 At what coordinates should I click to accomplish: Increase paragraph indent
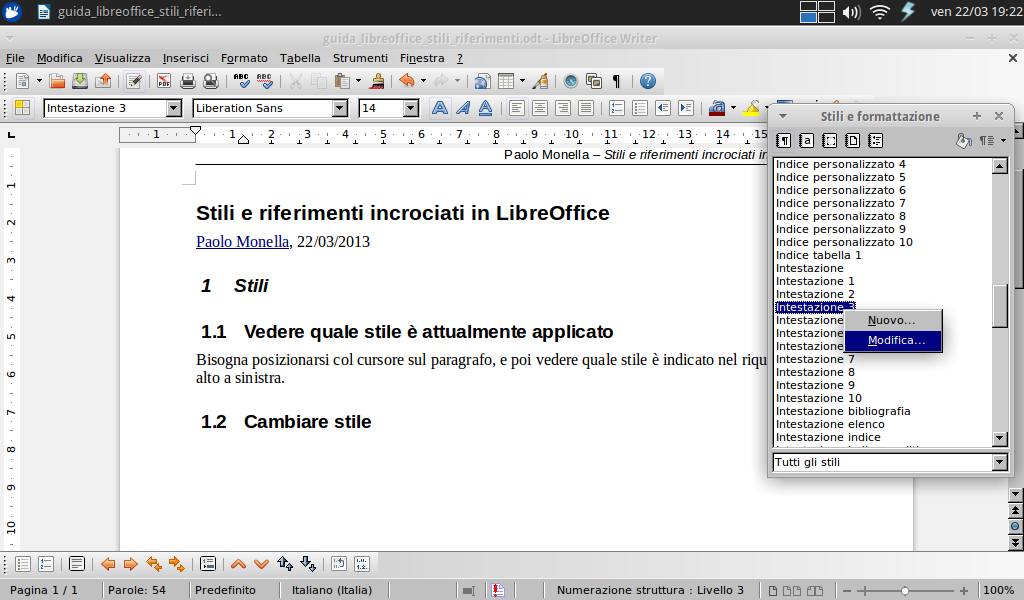click(686, 108)
